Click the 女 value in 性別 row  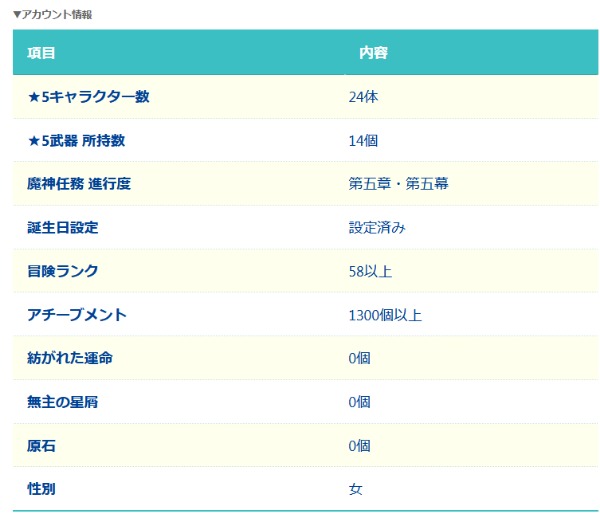point(355,489)
